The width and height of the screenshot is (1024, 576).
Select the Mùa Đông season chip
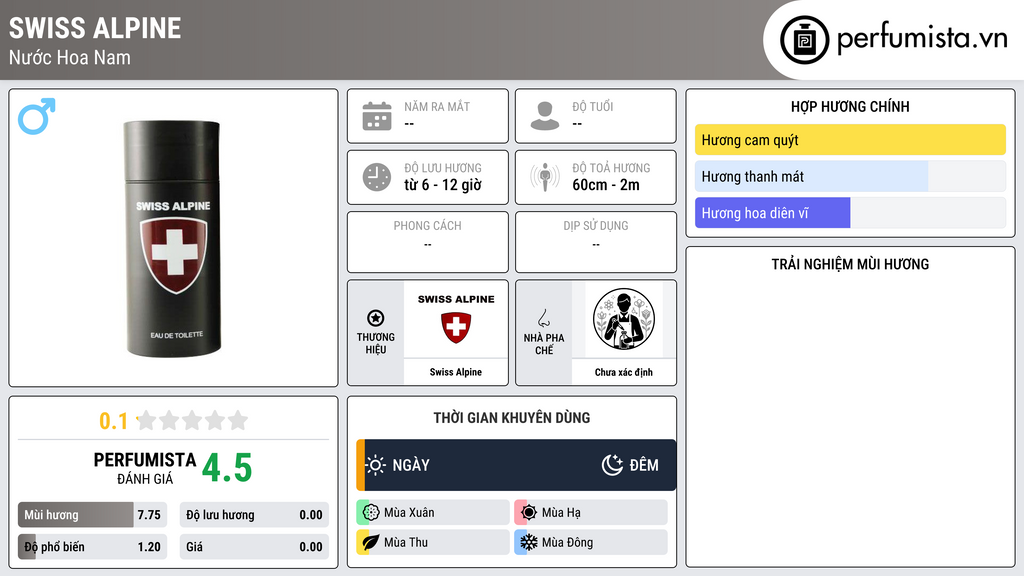(591, 542)
